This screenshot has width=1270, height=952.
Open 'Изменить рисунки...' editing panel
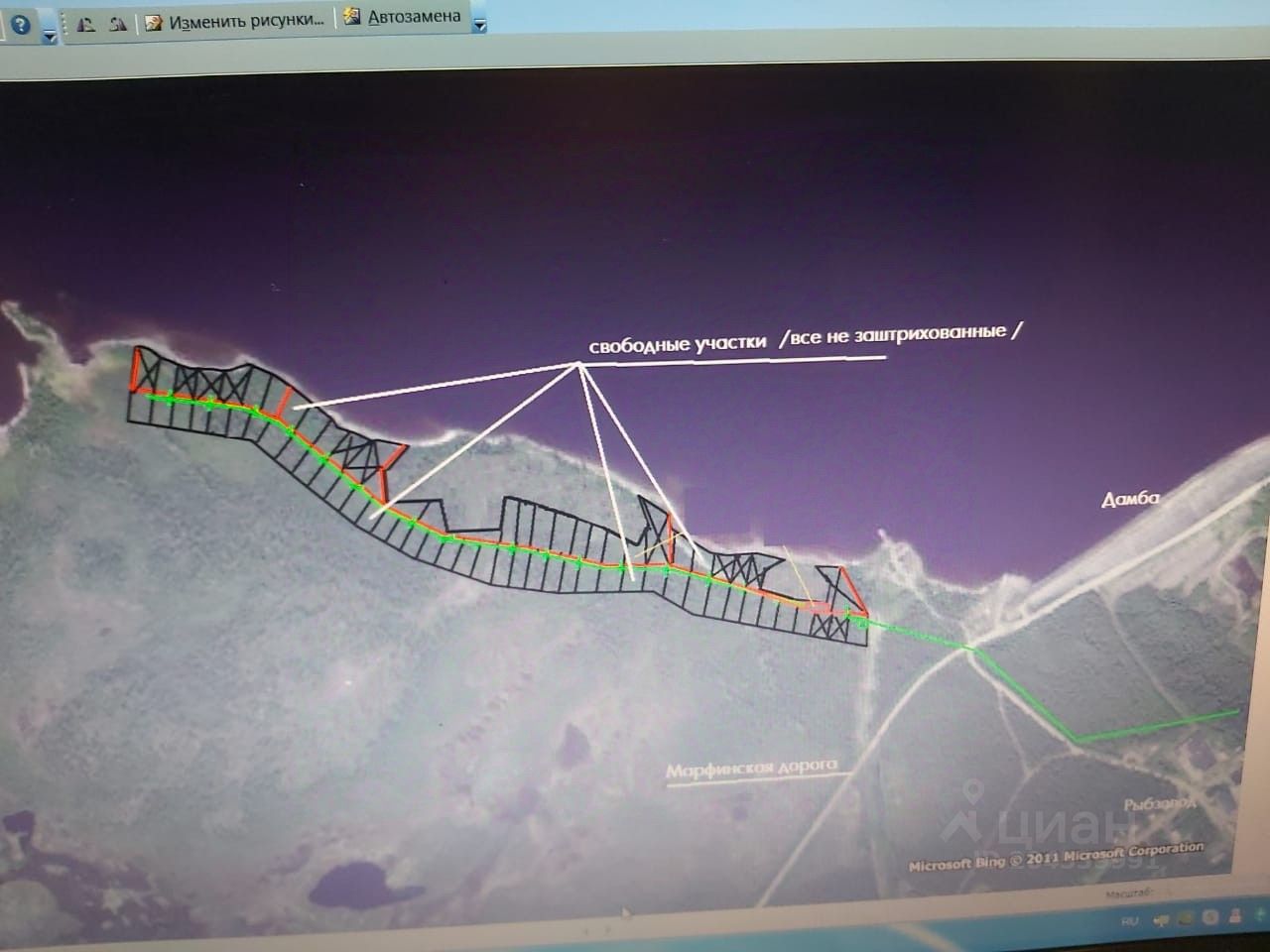click(x=235, y=22)
